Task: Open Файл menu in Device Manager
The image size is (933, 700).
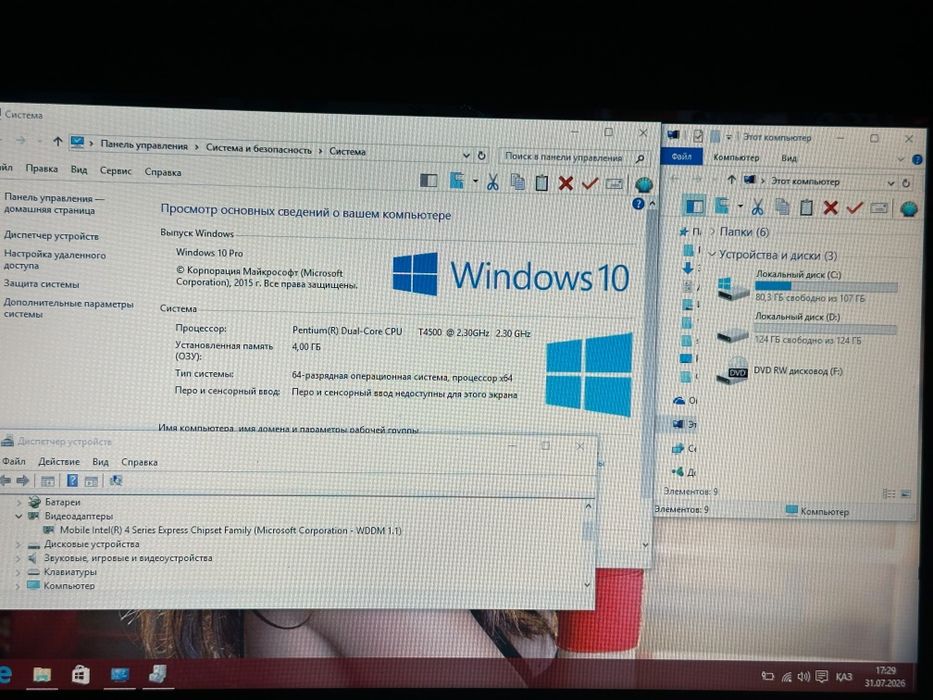Action: coord(14,461)
